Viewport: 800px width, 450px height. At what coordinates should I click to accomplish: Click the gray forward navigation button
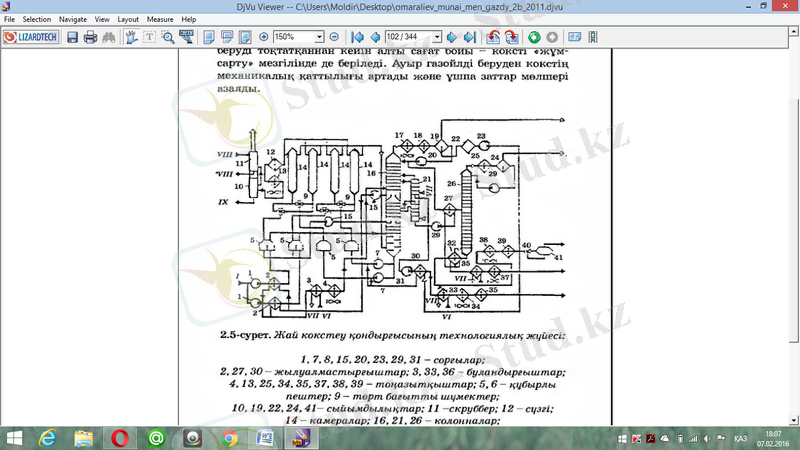552,37
